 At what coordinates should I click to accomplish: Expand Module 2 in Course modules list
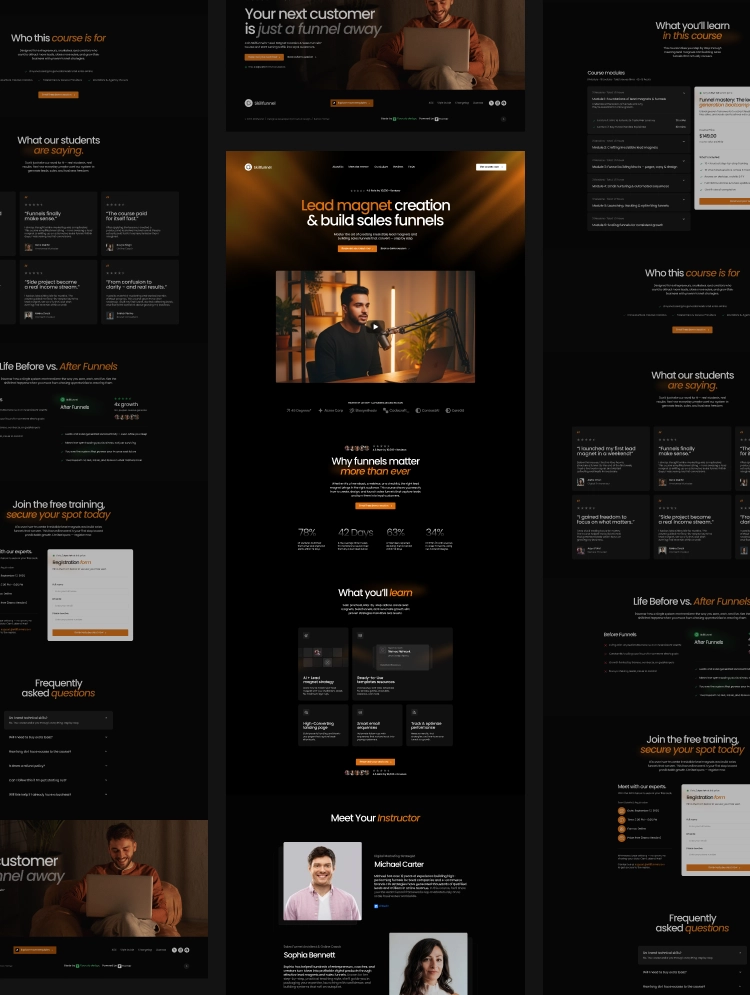pos(638,144)
